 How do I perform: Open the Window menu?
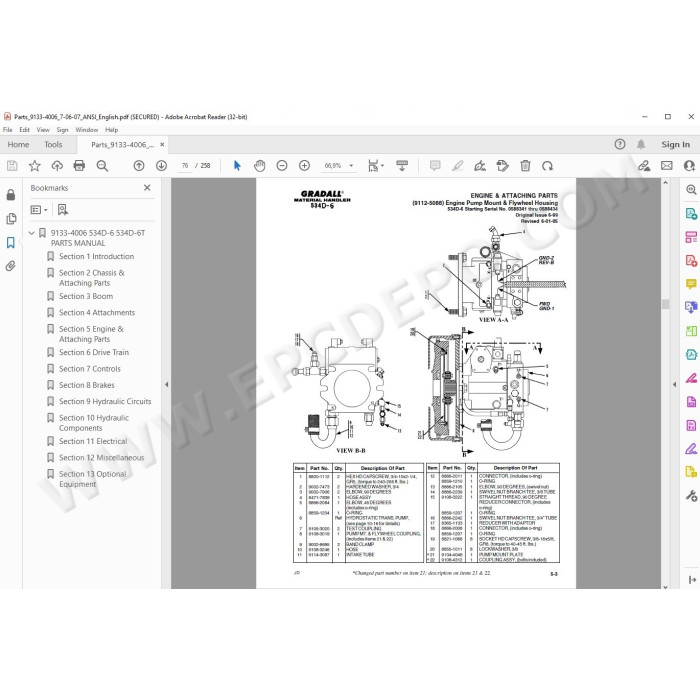87,130
